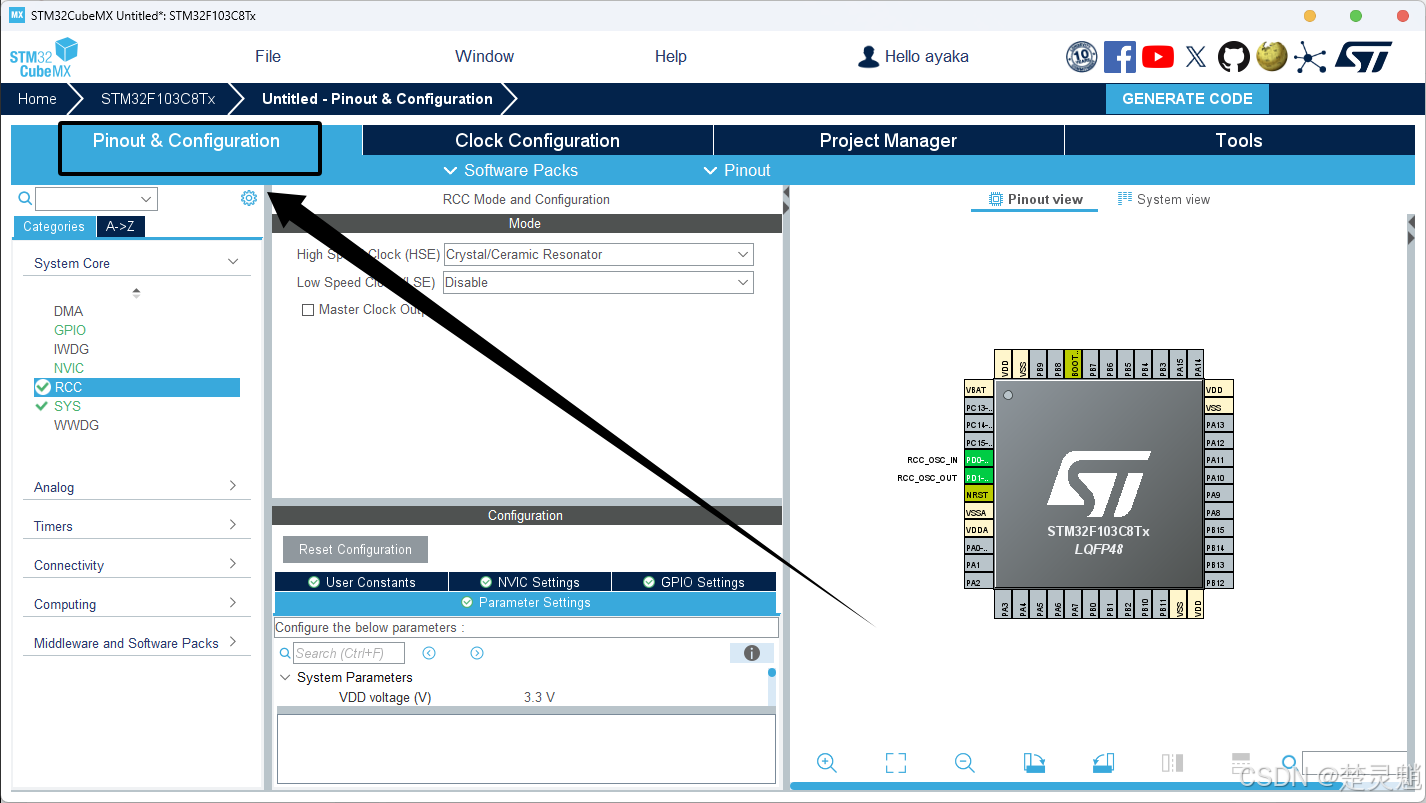Viewport: 1426px width, 803px height.
Task: Click the parameter Search (Ctrl+F) field
Action: [349, 653]
